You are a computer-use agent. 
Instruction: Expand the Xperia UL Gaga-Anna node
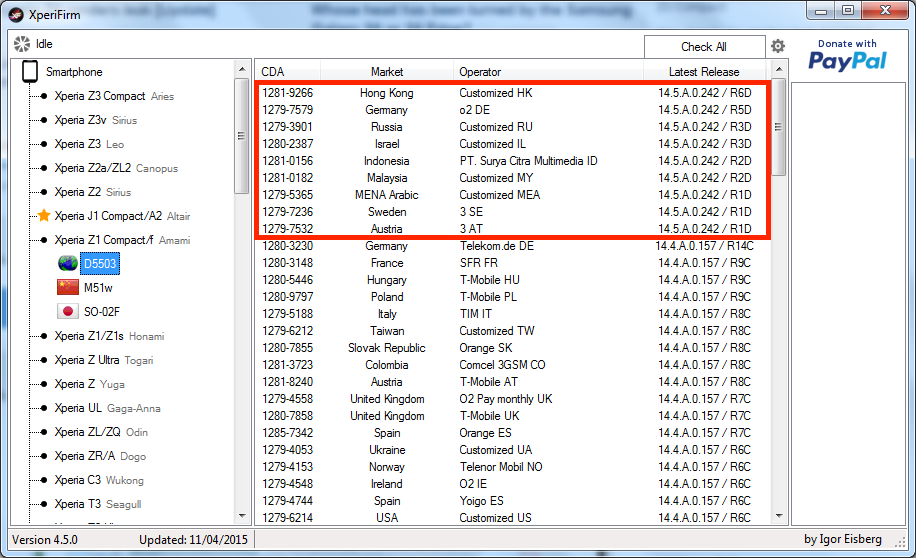tap(44, 408)
